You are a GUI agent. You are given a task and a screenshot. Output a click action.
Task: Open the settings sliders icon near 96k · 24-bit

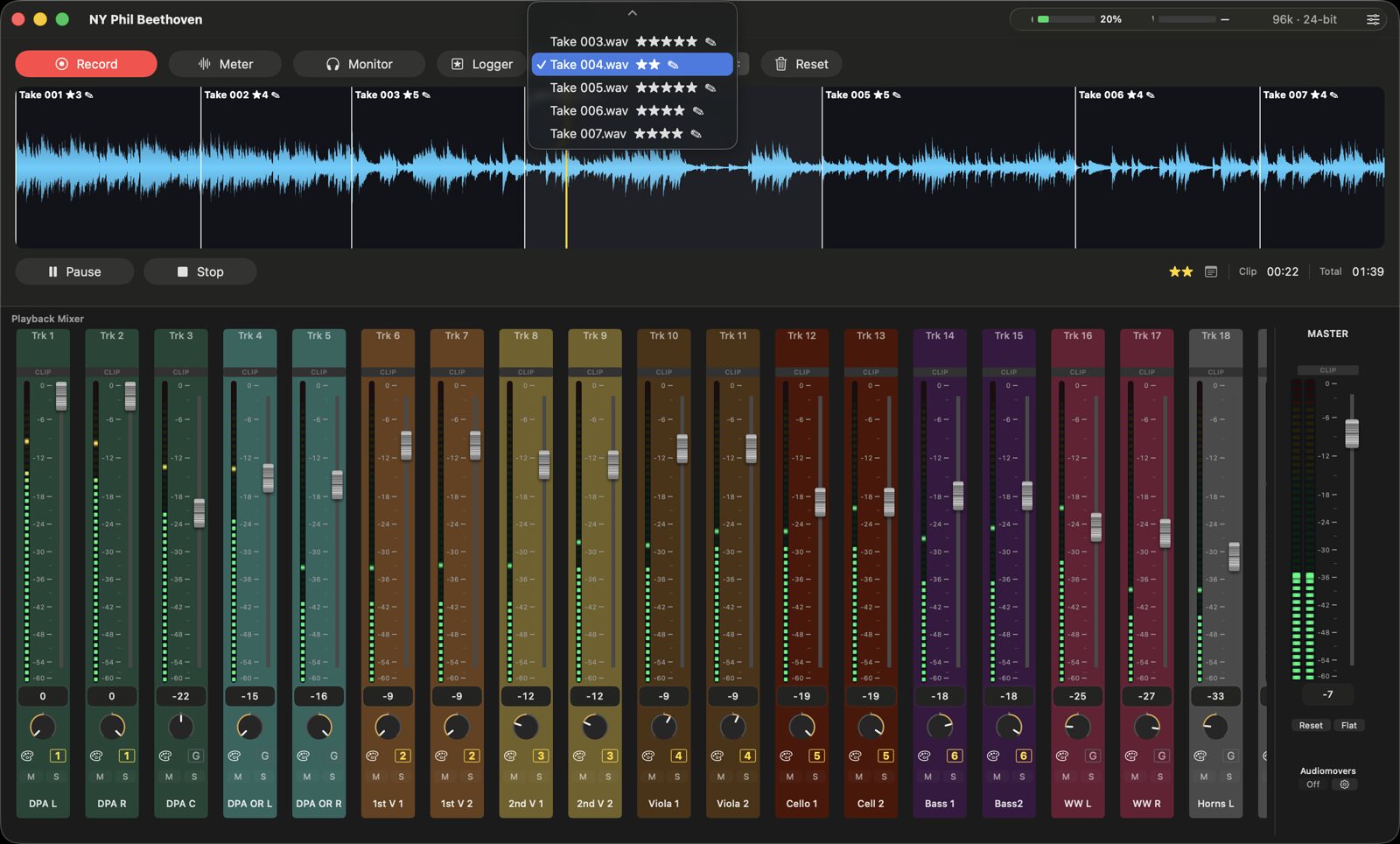point(1373,19)
